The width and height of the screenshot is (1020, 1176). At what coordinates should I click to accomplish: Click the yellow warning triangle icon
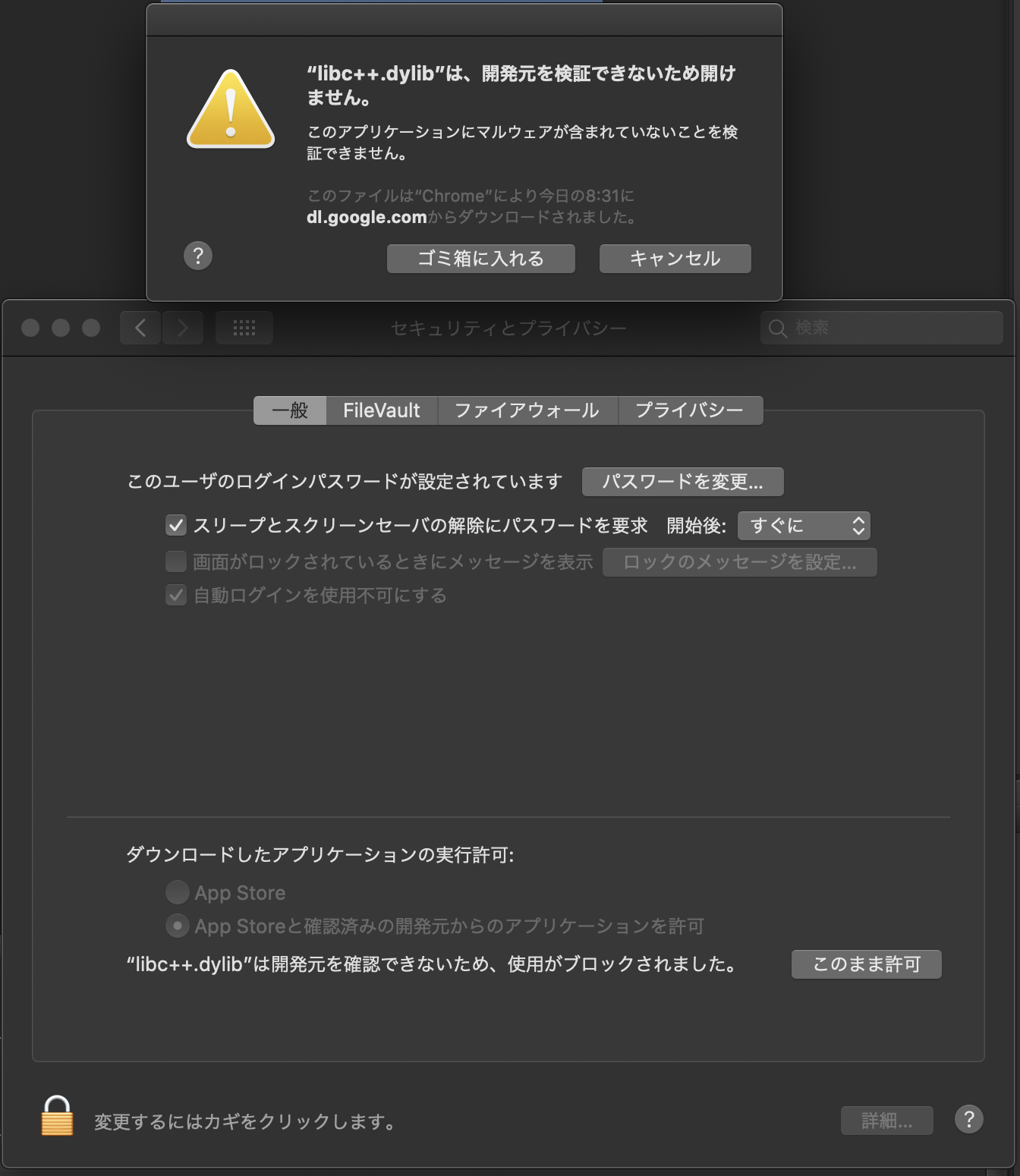231,109
